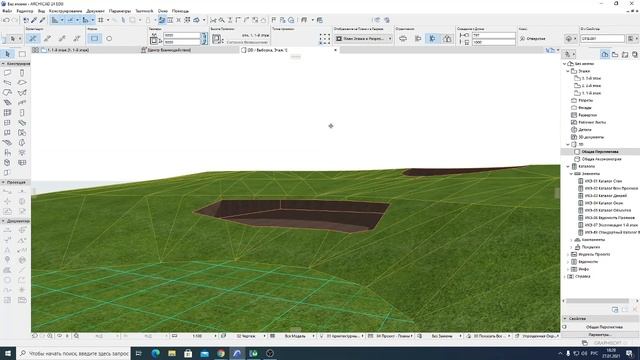640x360 pixels.
Task: Click the scissors Trim icon in toolbar
Action: pos(213,20)
